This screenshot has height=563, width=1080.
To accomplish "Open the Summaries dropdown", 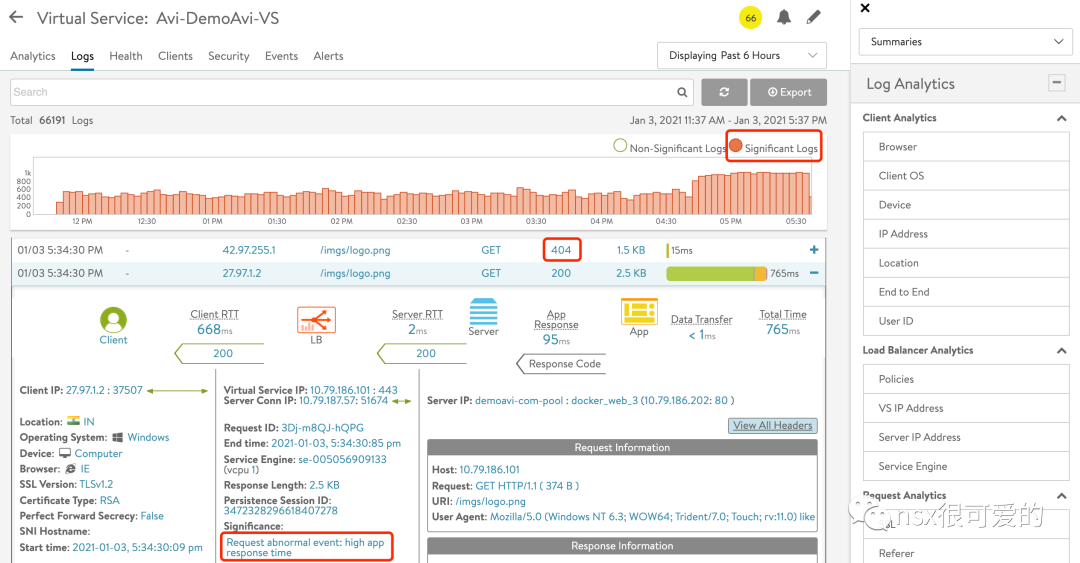I will point(965,42).
